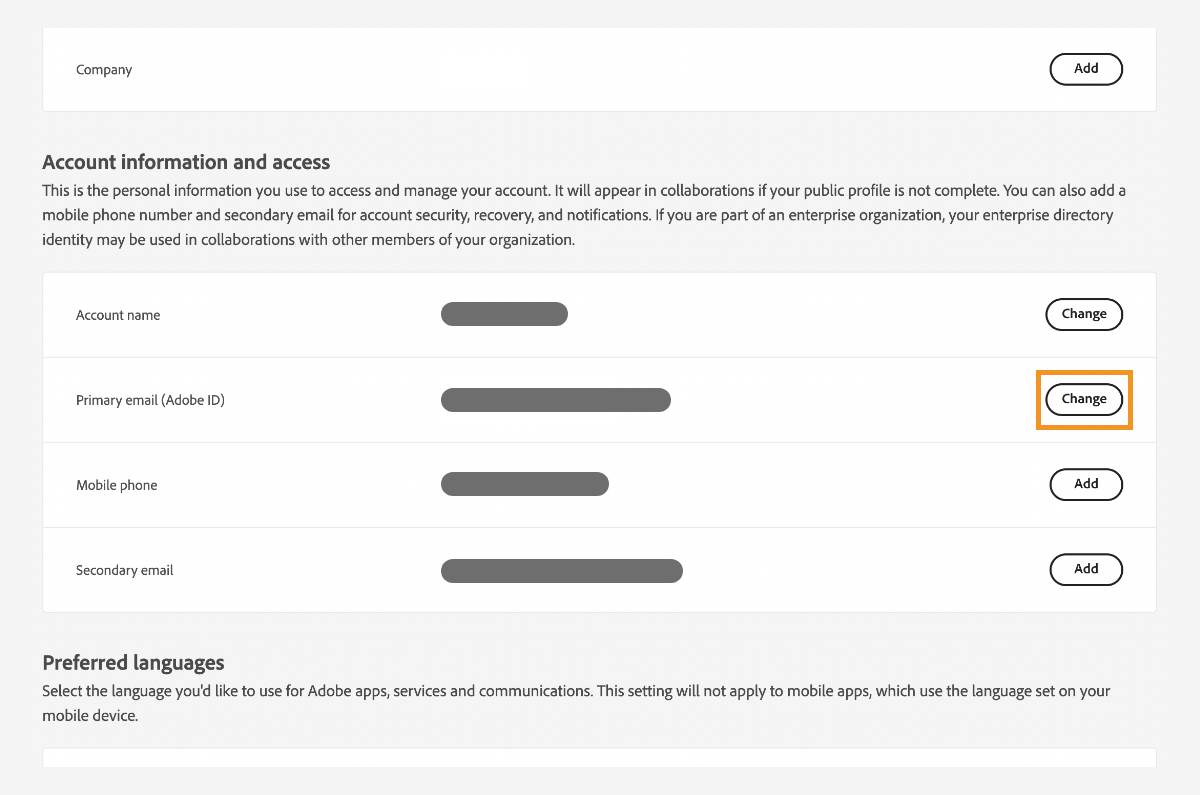Click the Add button next to Company
1200x795 pixels.
1086,69
